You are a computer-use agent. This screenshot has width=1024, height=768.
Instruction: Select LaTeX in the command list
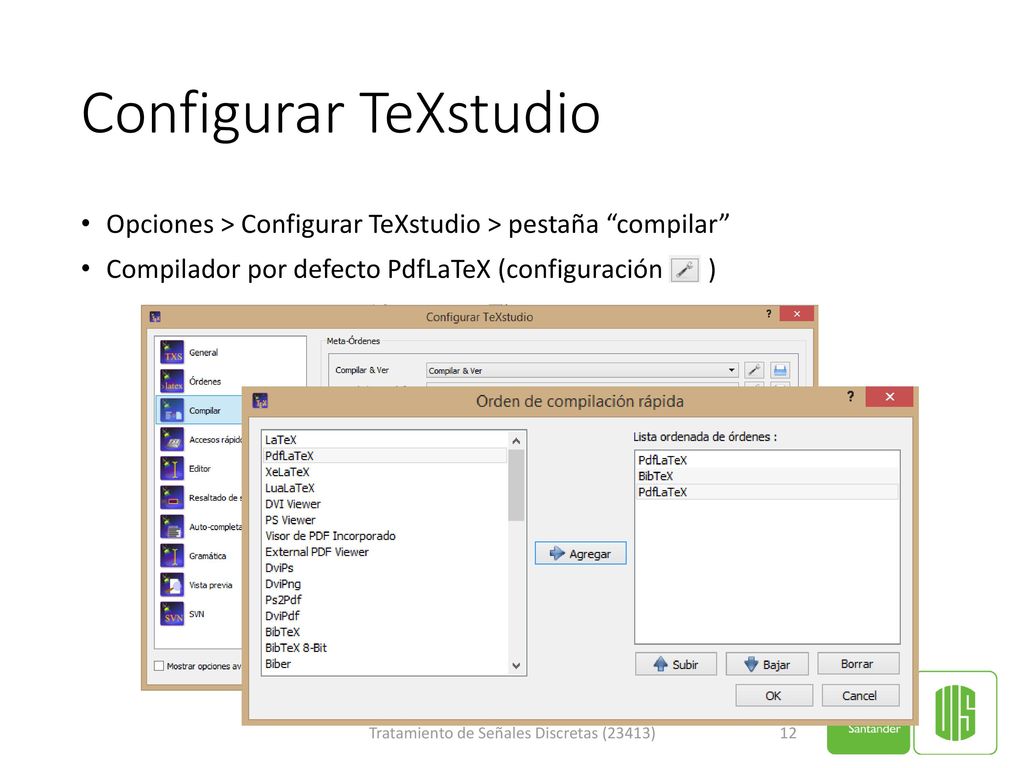pos(385,440)
